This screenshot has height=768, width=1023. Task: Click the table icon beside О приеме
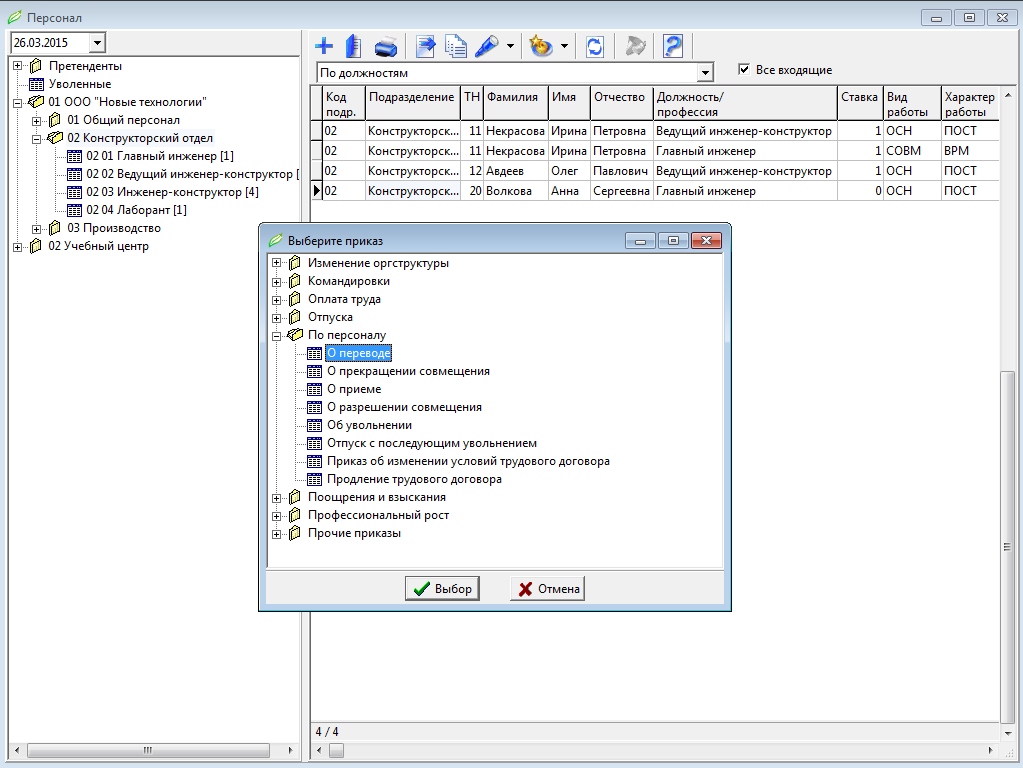pos(314,390)
